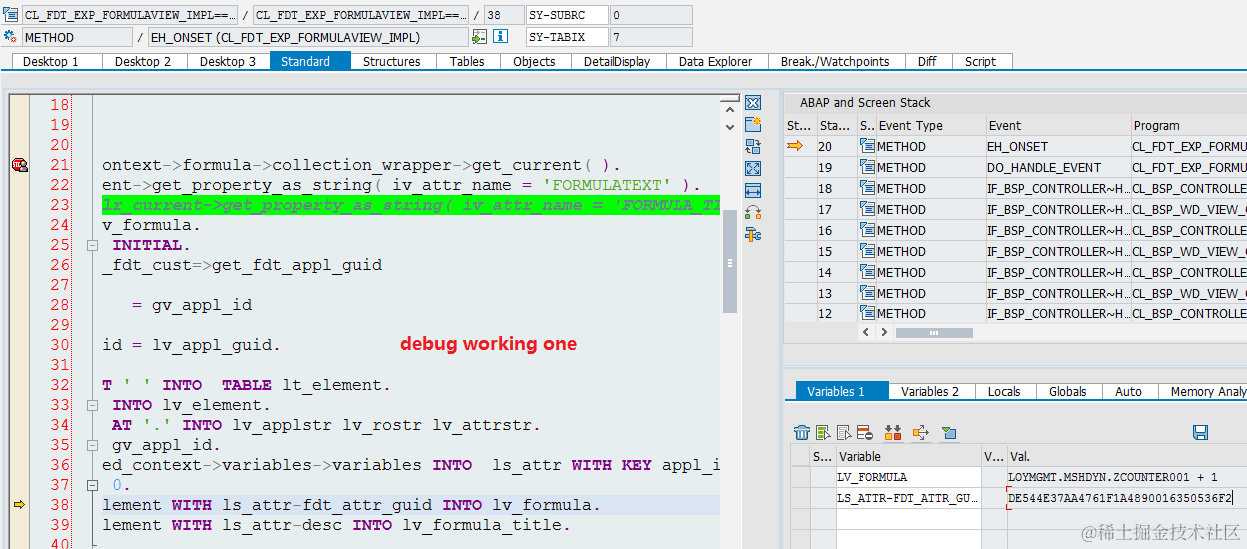The image size is (1247, 549).
Task: Click the Val. column header
Action: tap(1126, 456)
